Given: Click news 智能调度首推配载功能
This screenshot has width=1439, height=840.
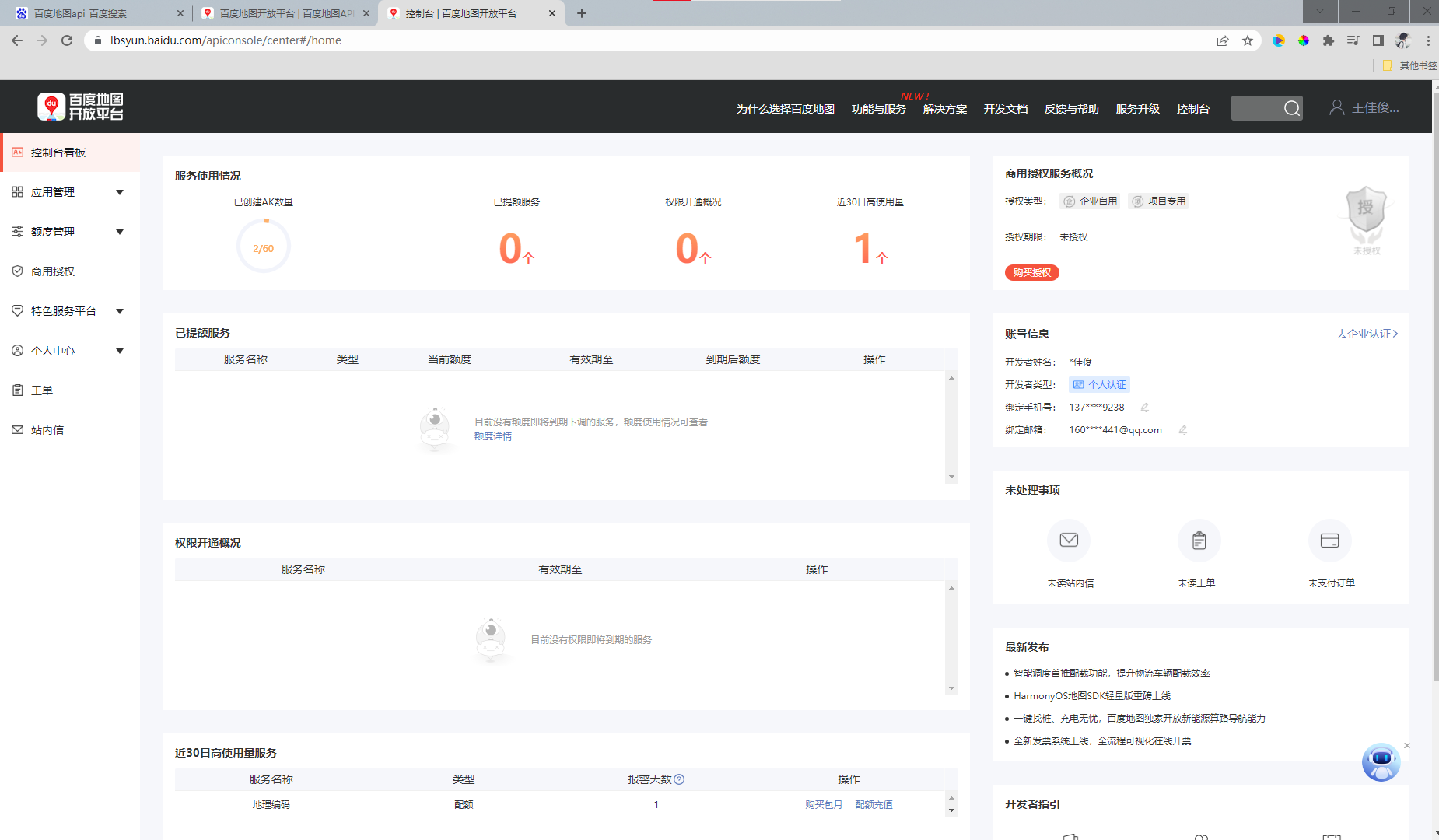Looking at the screenshot, I should pyautogui.click(x=1111, y=674).
